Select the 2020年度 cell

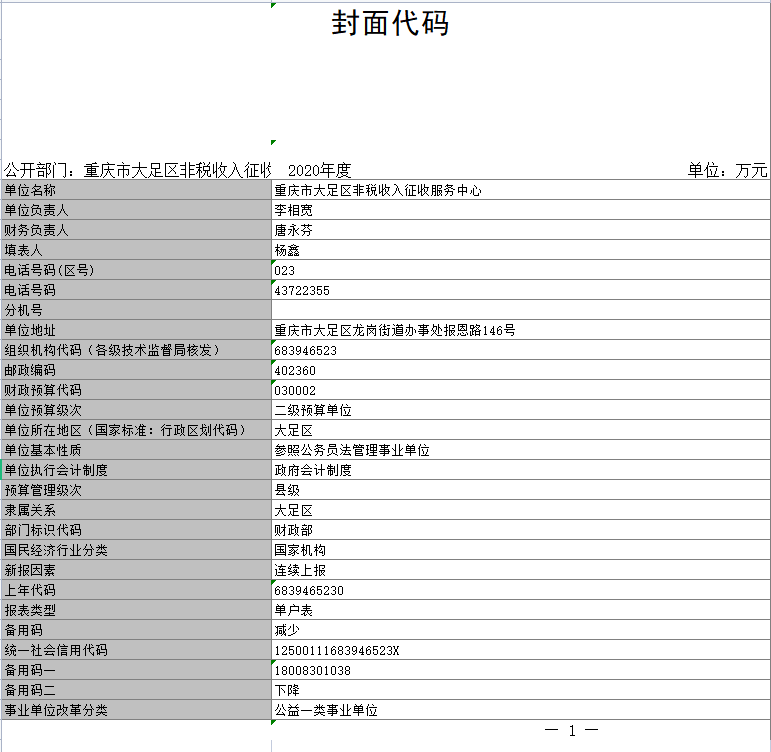click(x=319, y=170)
